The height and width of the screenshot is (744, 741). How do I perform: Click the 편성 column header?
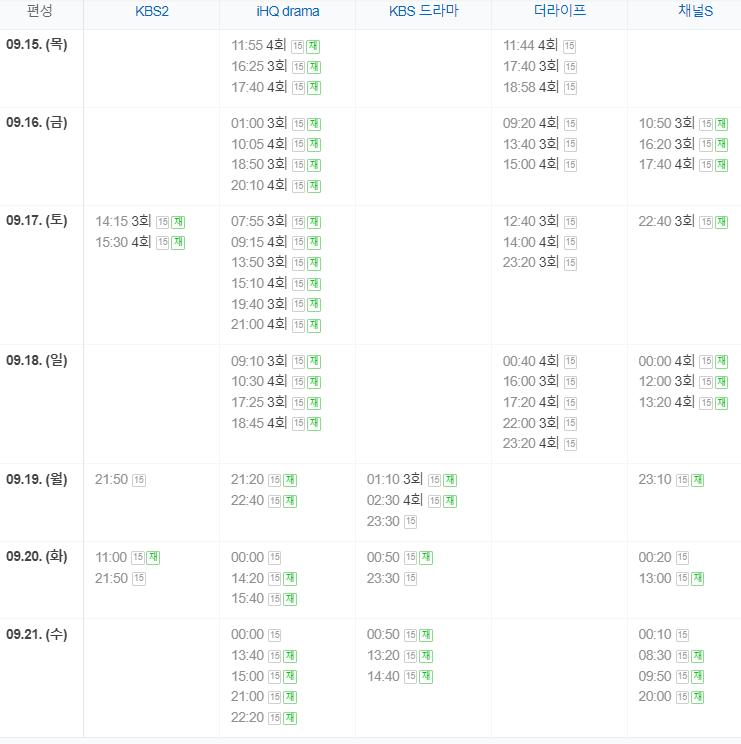(39, 11)
